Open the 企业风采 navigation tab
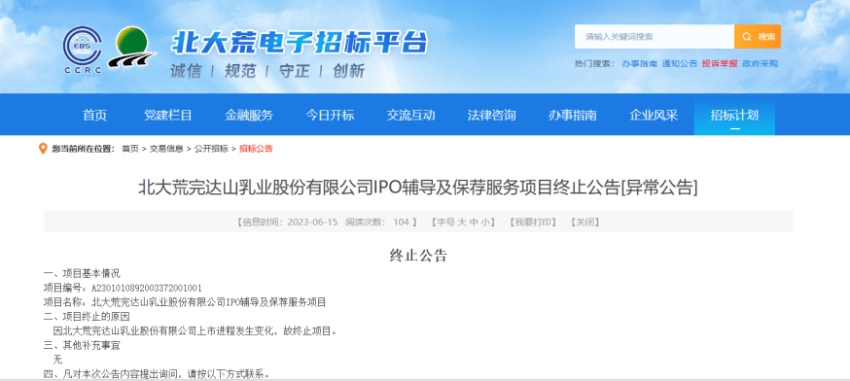The height and width of the screenshot is (381, 850). [x=654, y=115]
